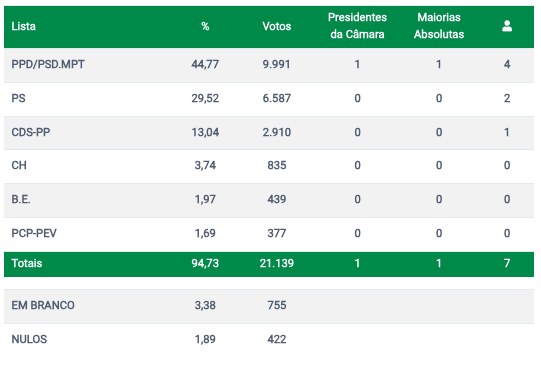541x366 pixels.
Task: Select the CDS-PP list entry
Action: [31, 132]
